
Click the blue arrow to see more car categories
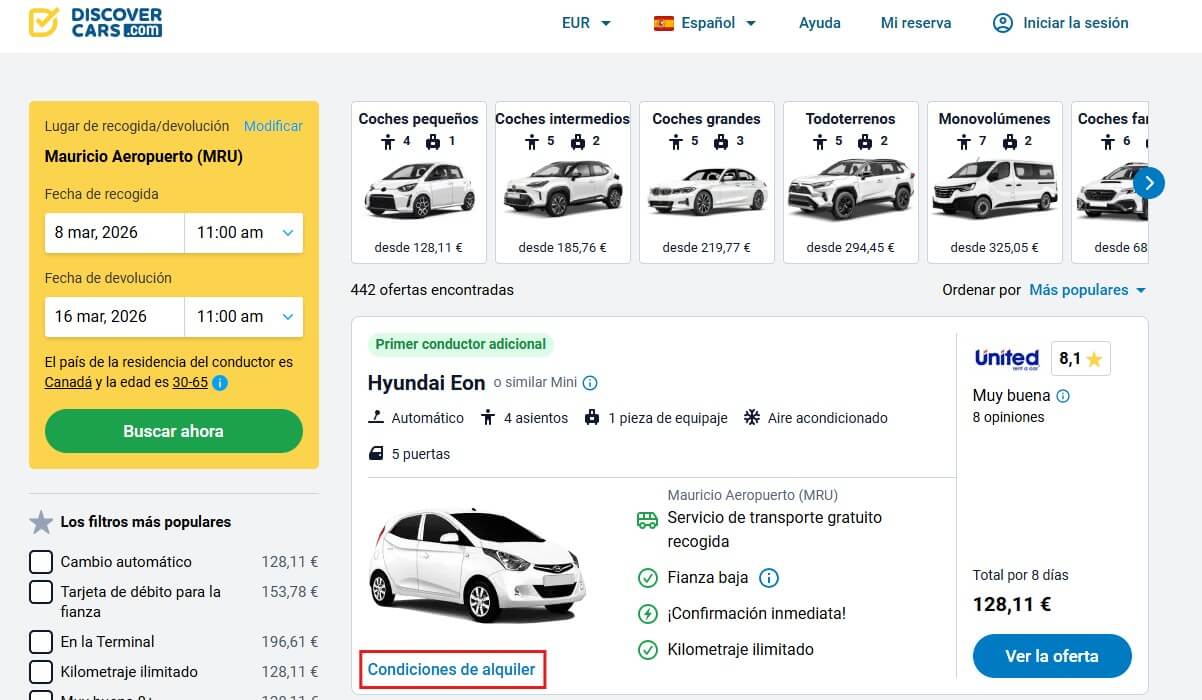click(1149, 183)
